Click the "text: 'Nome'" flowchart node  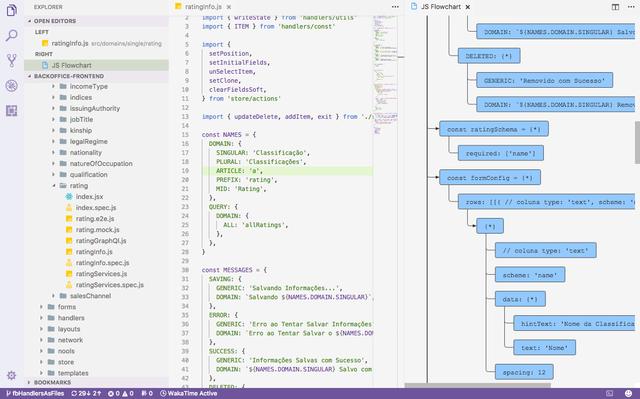pos(544,348)
